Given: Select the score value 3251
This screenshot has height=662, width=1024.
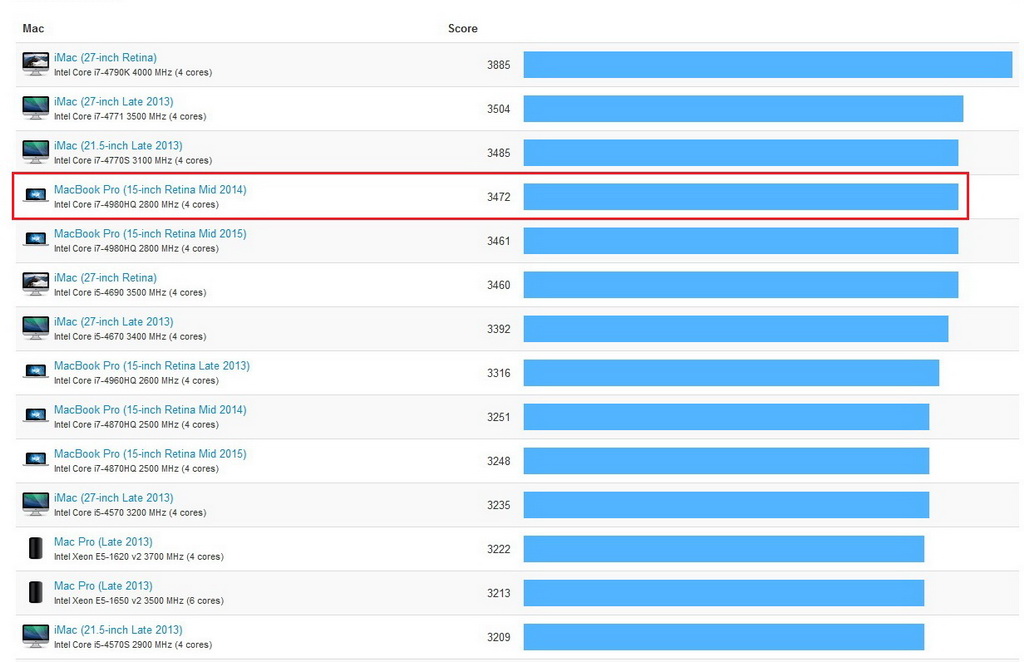Looking at the screenshot, I should click(x=498, y=417).
